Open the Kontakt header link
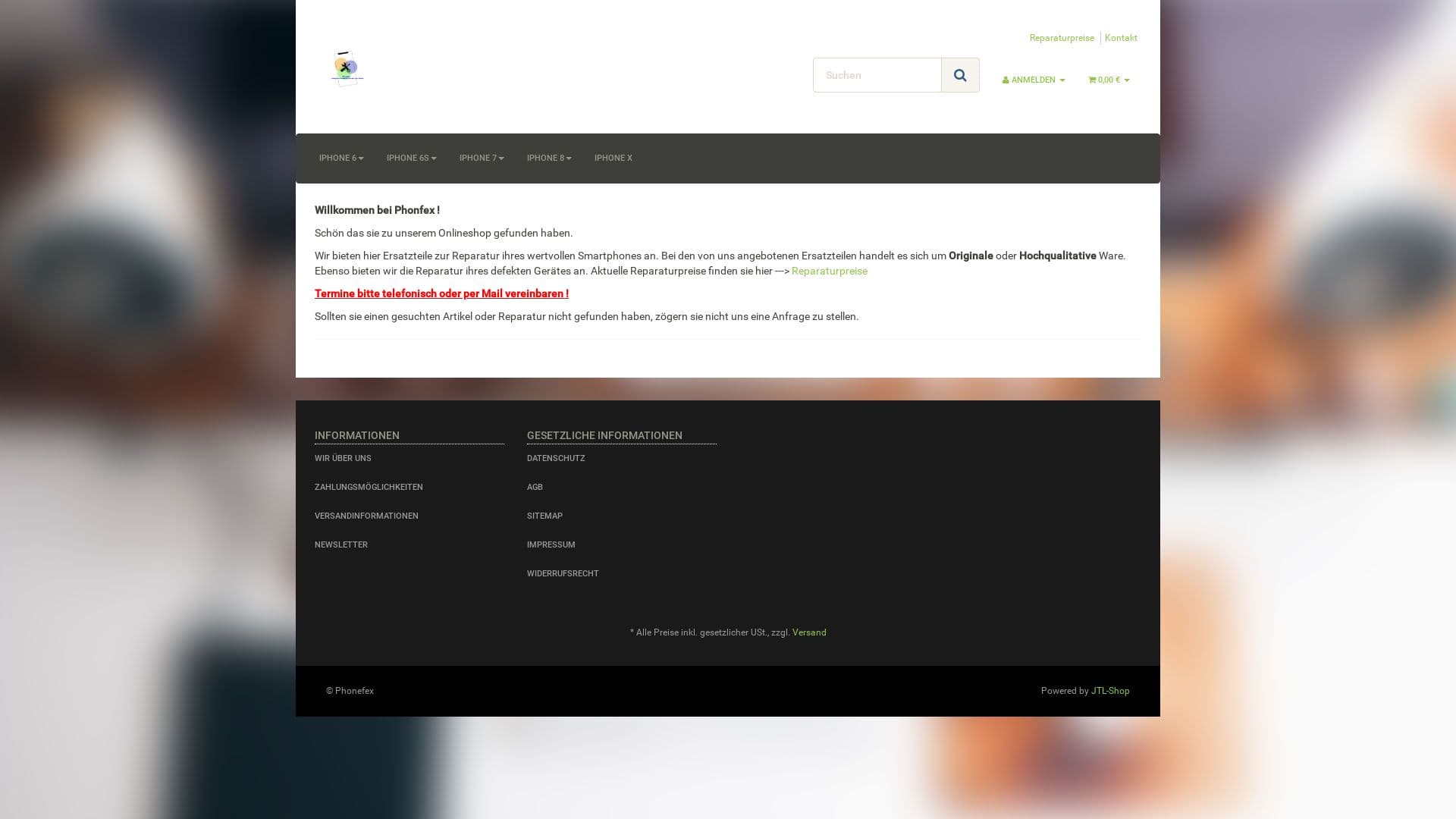 (x=1120, y=38)
